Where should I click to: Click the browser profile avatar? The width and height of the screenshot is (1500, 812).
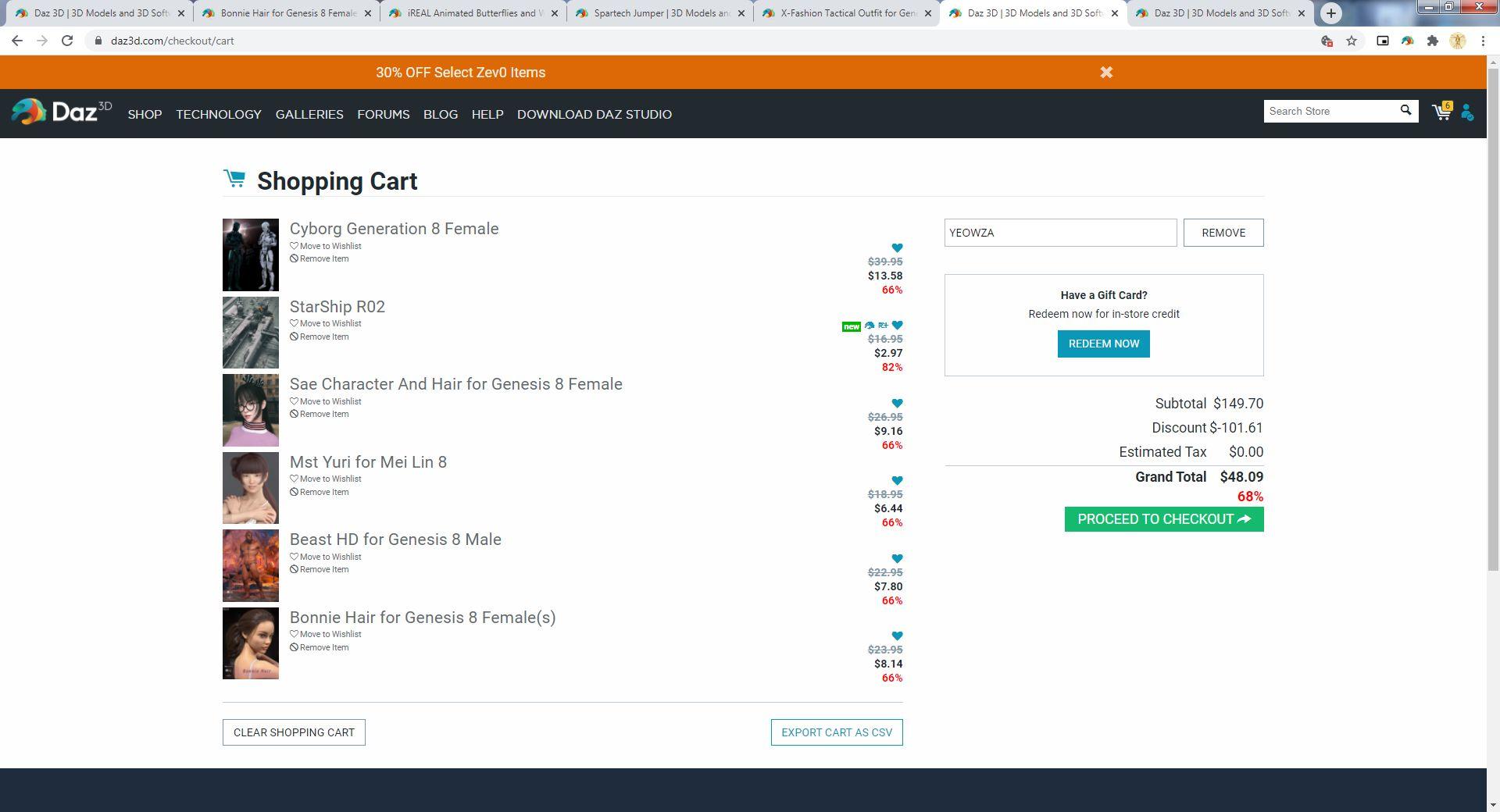click(x=1457, y=41)
